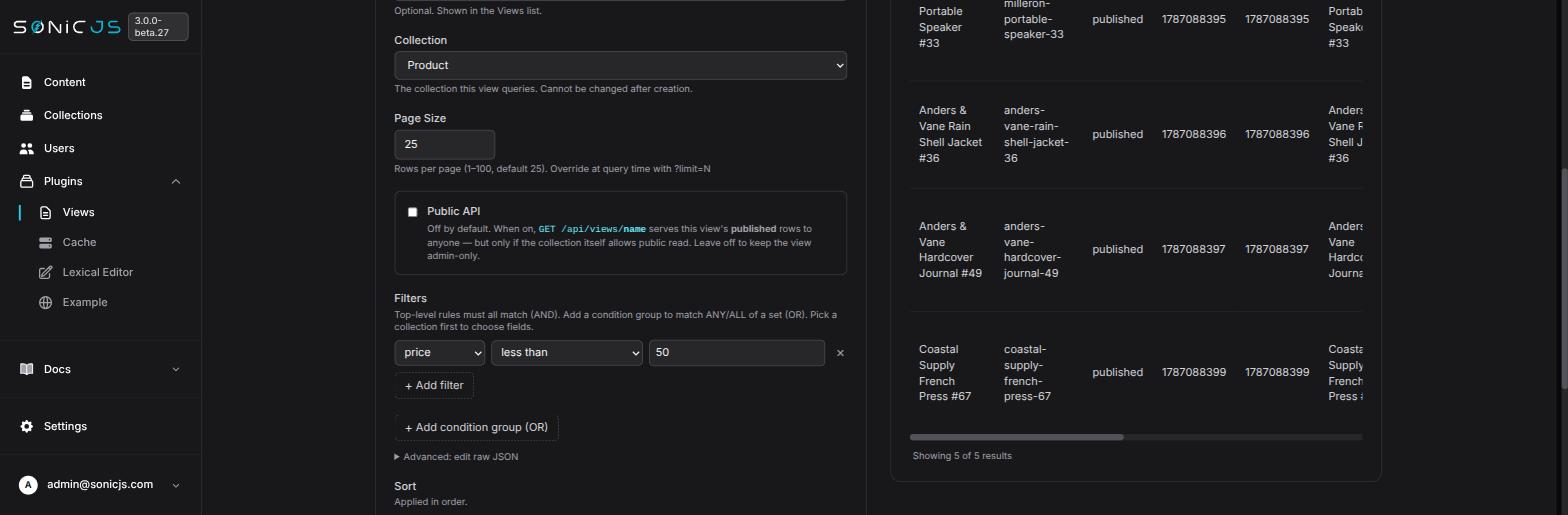Open the Example plugin page
The width and height of the screenshot is (1568, 515).
(84, 302)
